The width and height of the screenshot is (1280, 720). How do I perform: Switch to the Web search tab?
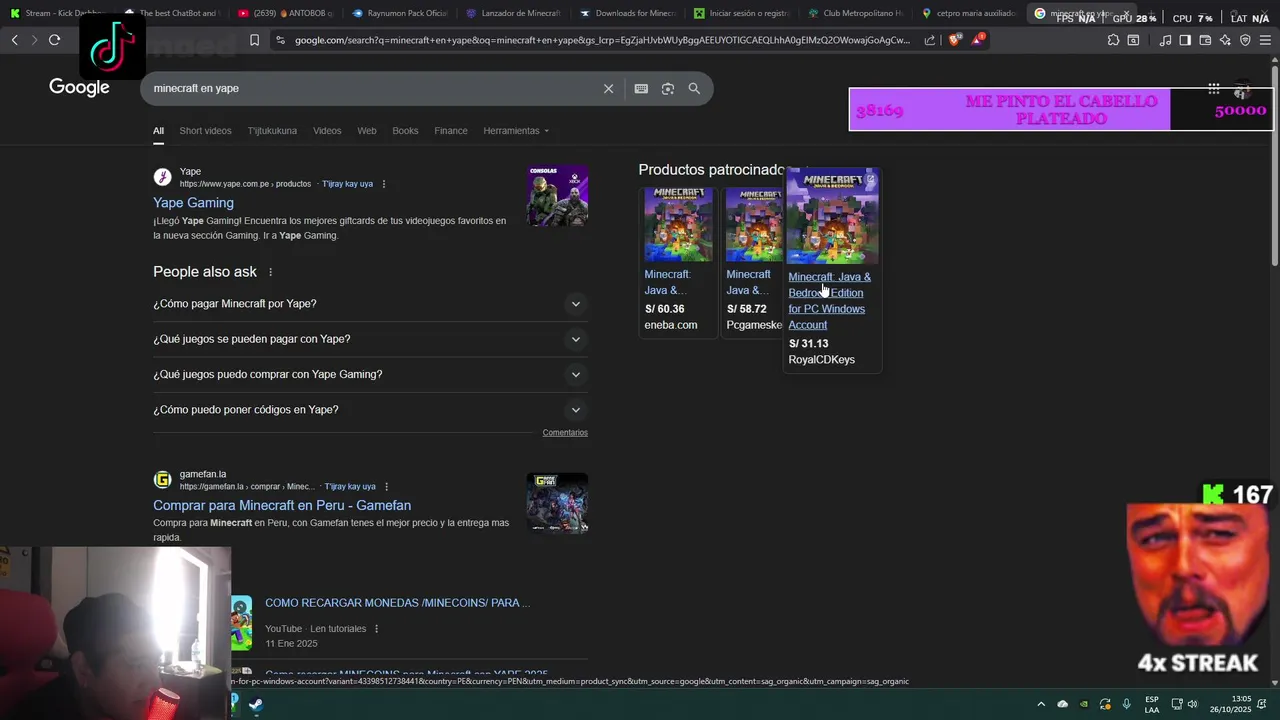tap(367, 131)
